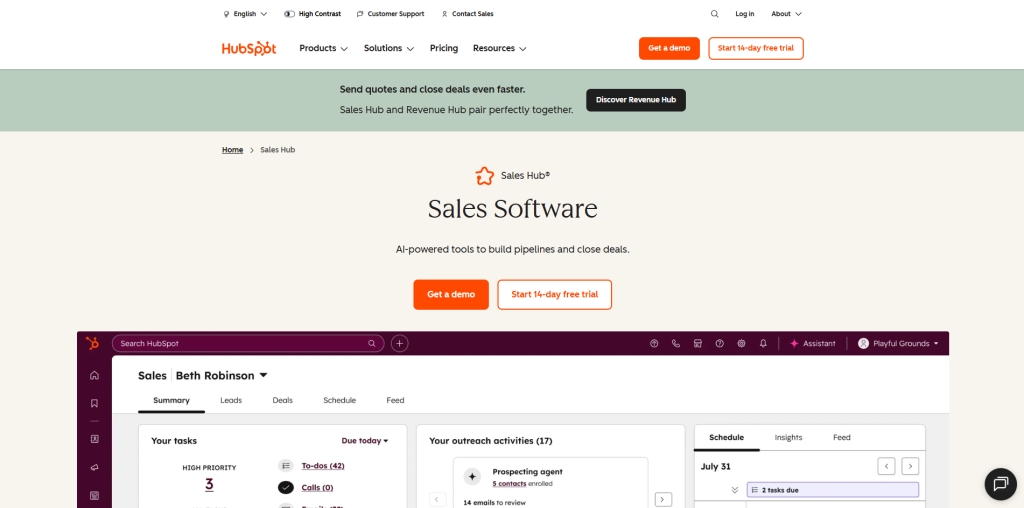Open the Pricing page

click(444, 48)
